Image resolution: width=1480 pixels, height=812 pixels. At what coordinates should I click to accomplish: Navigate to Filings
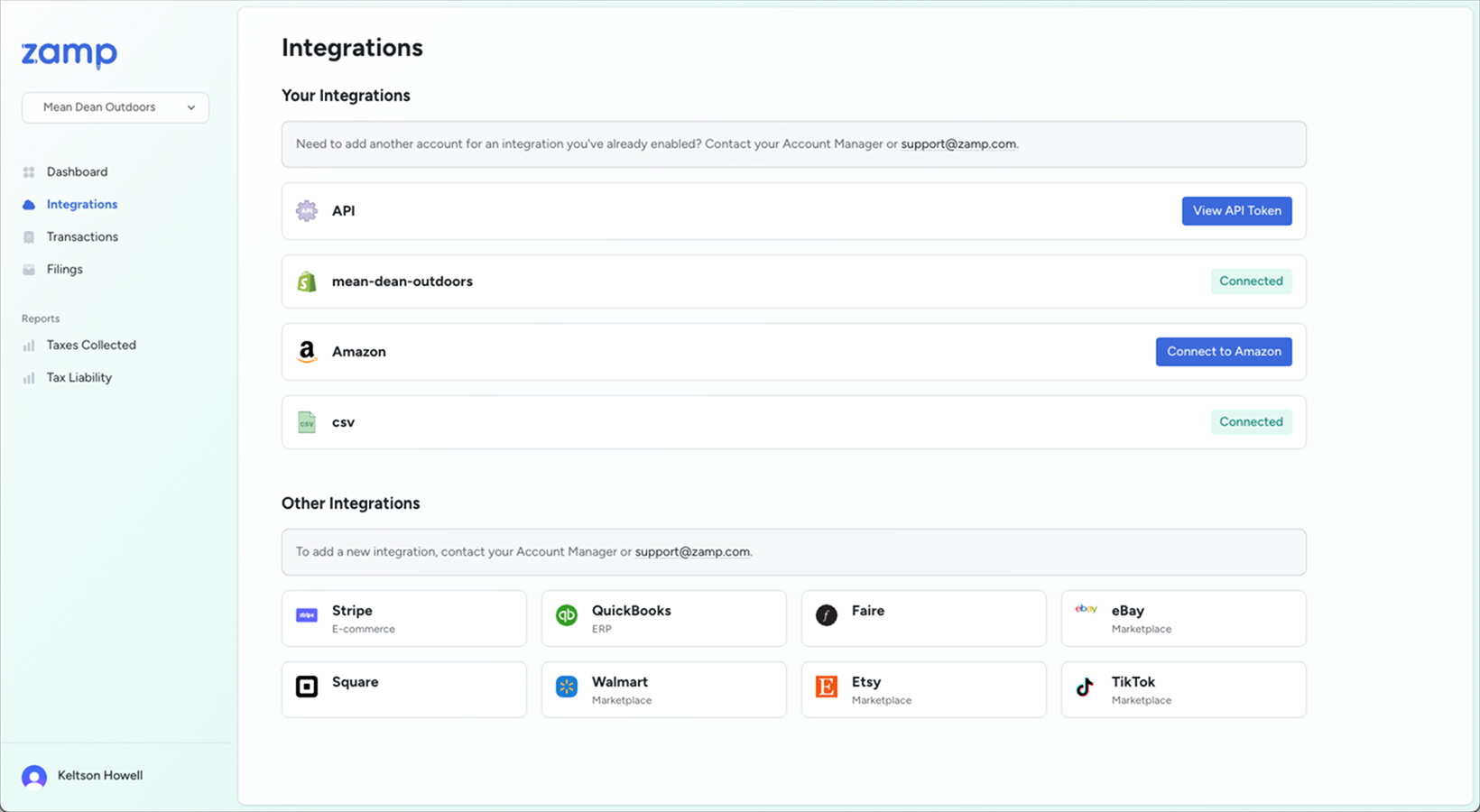(x=64, y=269)
